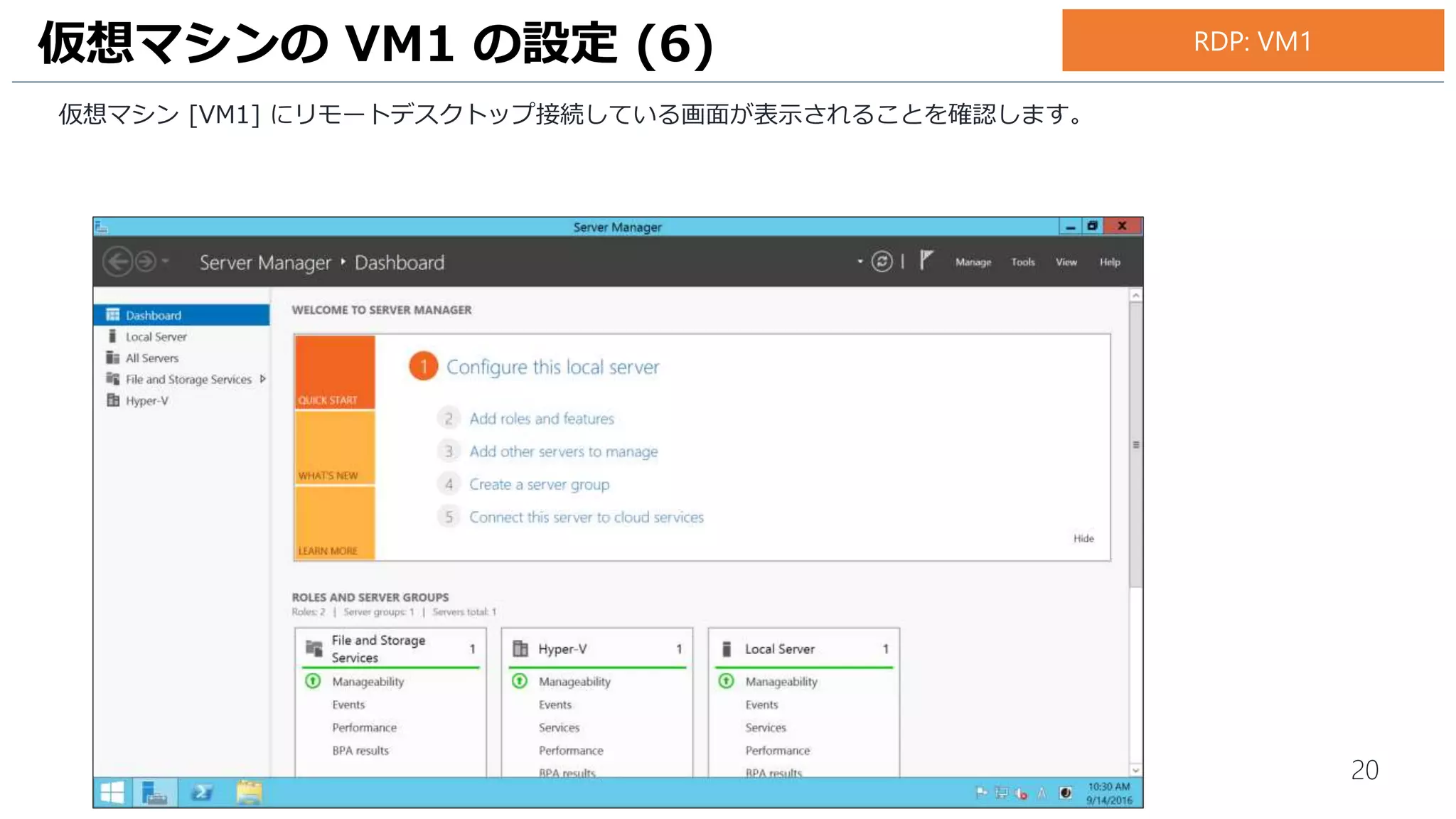The height and width of the screenshot is (819, 1456).
Task: Click Manageability status icon in Local Server tile
Action: tap(726, 681)
